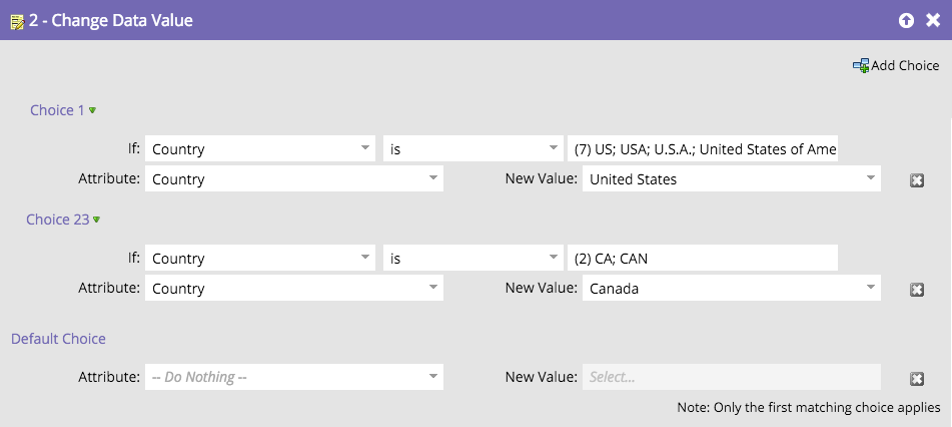The height and width of the screenshot is (427, 952).
Task: Click the Change Data Value step icon
Action: click(16, 20)
